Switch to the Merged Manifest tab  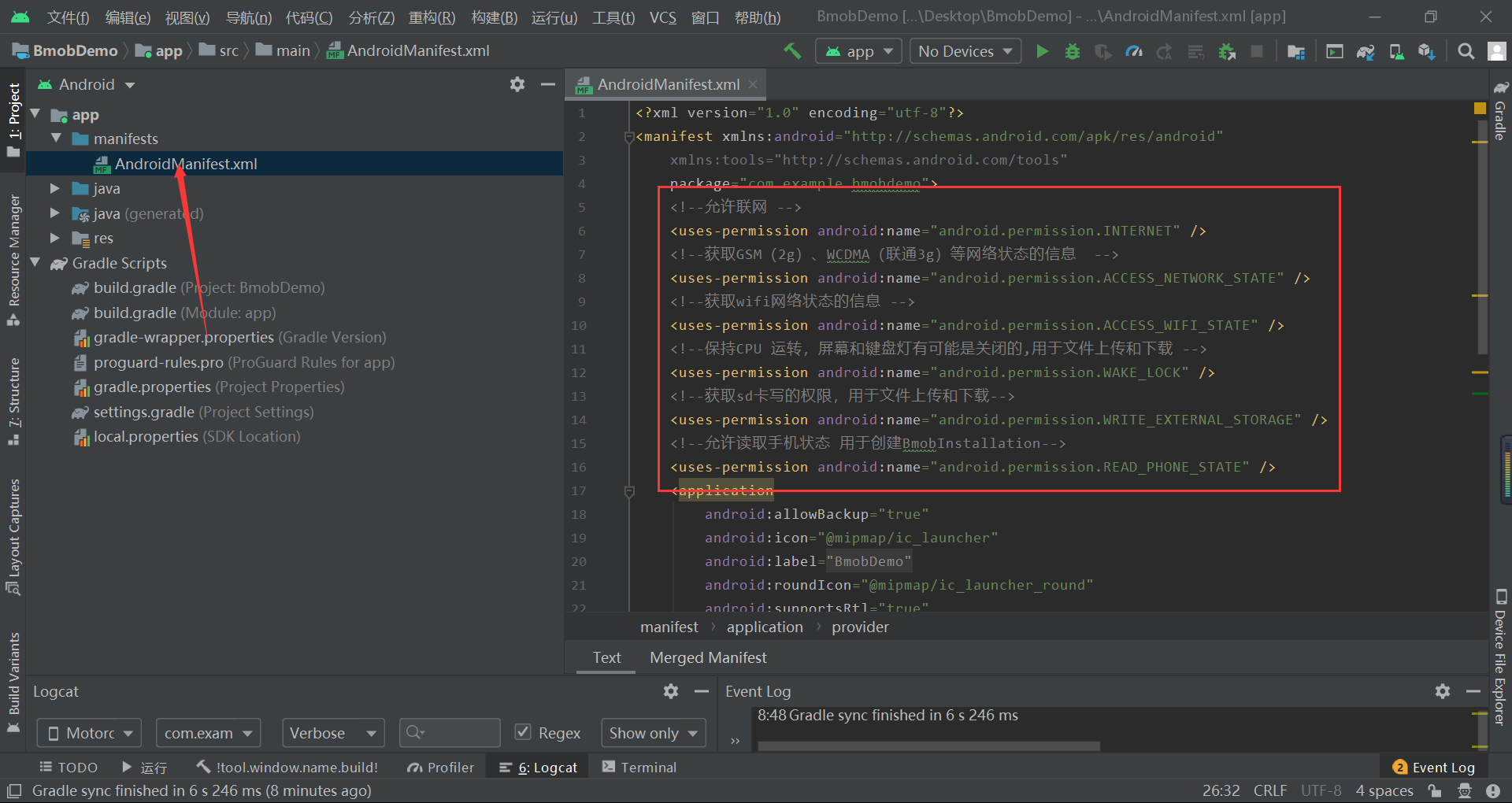coord(708,657)
